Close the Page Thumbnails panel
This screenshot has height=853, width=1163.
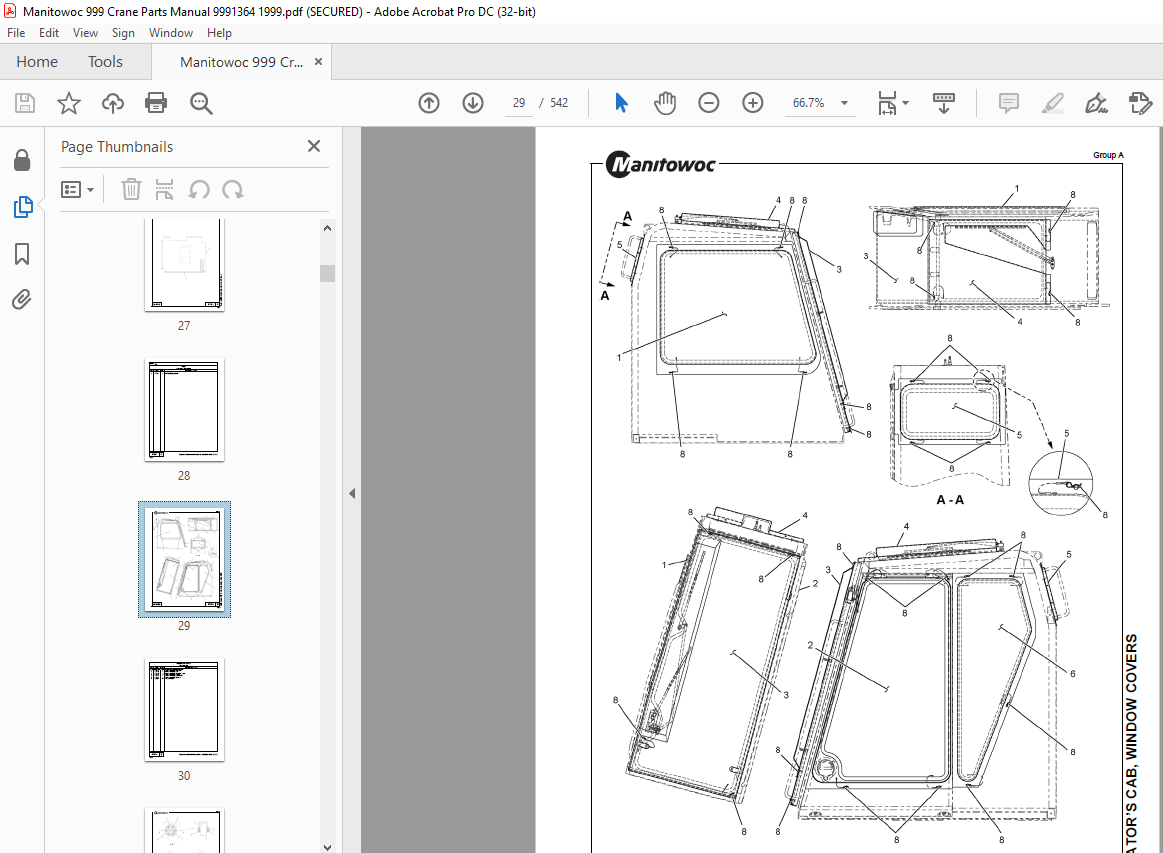[314, 146]
